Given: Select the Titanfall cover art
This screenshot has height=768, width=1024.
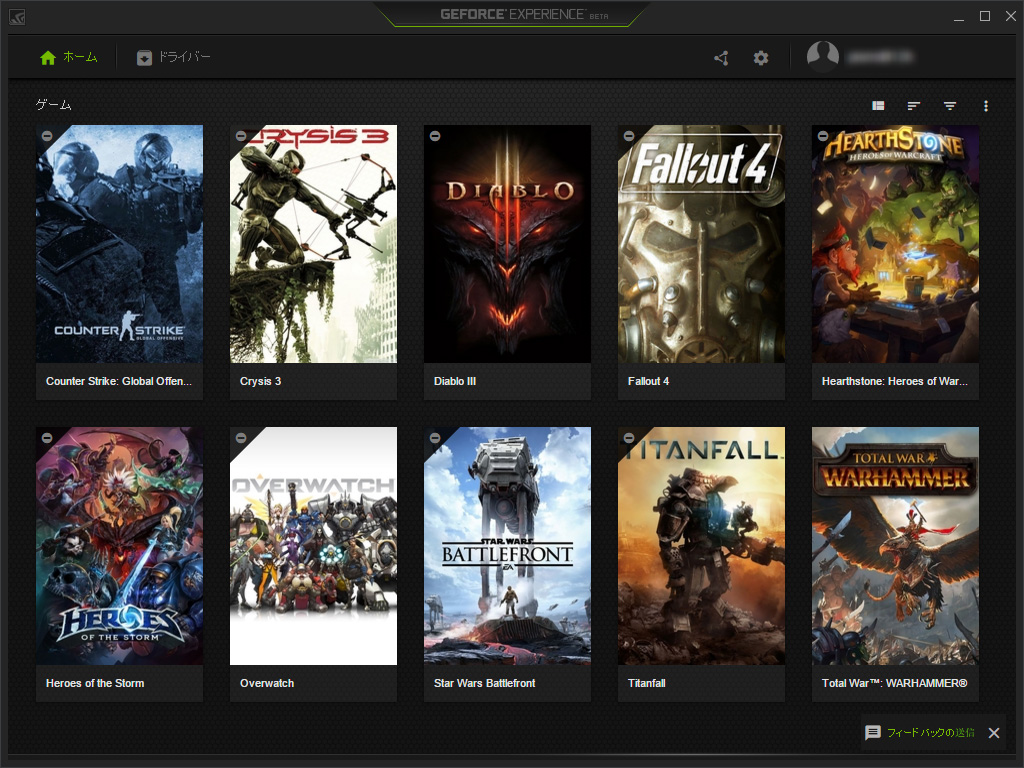Looking at the screenshot, I should [701, 546].
